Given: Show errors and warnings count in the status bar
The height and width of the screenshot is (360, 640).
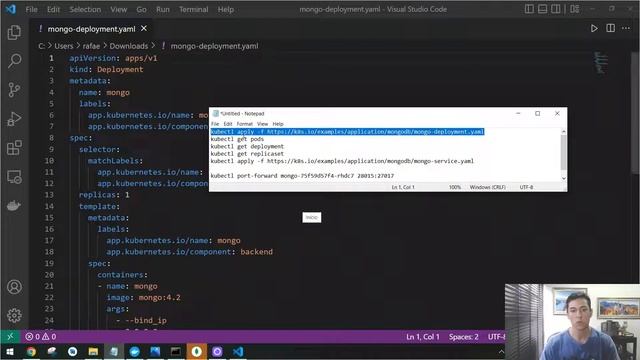Looking at the screenshot, I should [x=41, y=337].
